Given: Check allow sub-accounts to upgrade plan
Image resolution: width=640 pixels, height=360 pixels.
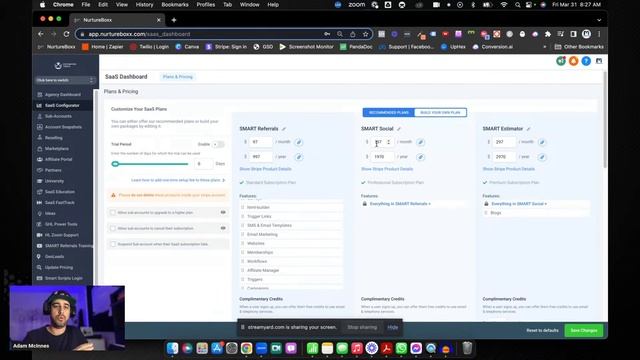Looking at the screenshot, I should 113,213.
